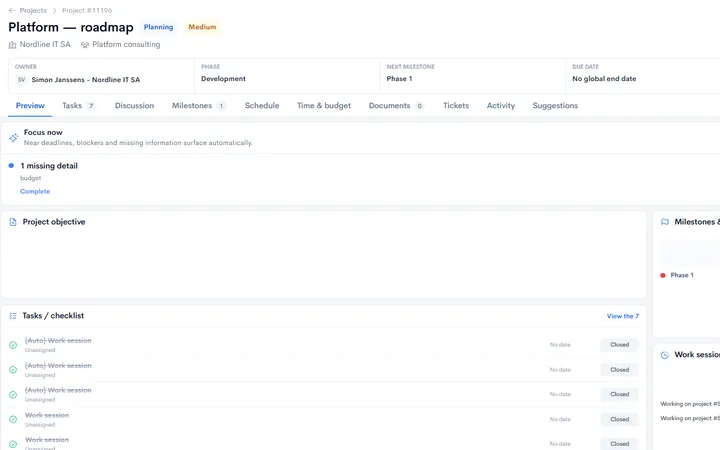Toggle the first (Auto) Work session checkmark
The height and width of the screenshot is (450, 720).
tap(13, 345)
